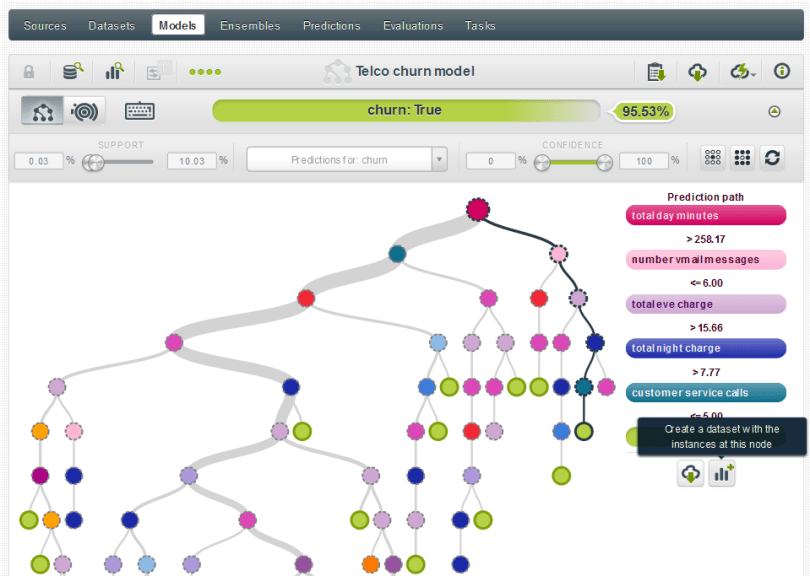Create a dataset from this node
Viewport: 810px width, 576px height.
pos(722,474)
